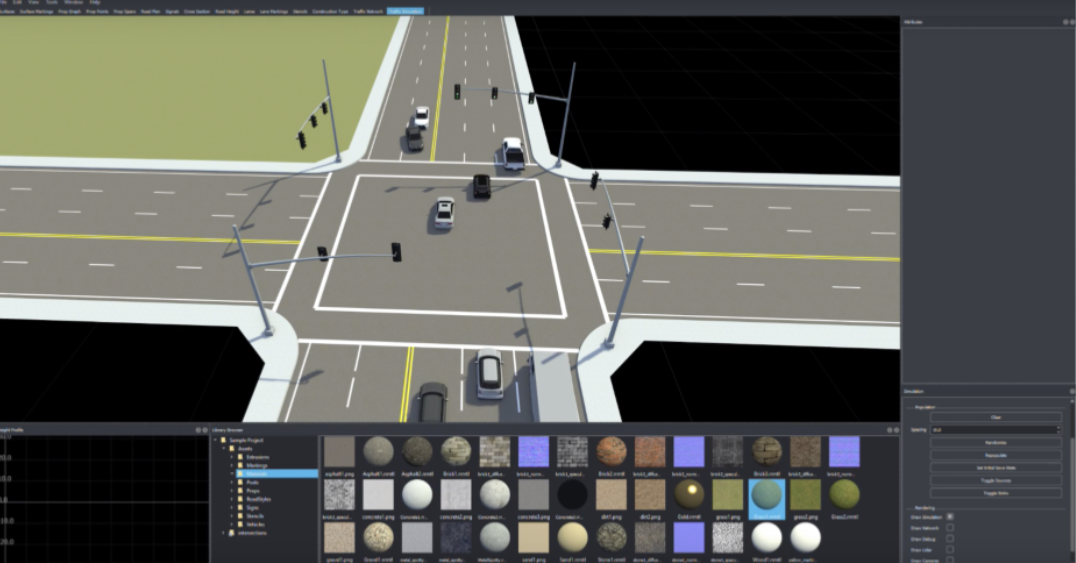The height and width of the screenshot is (563, 1076).
Task: Click the Spacing value field
Action: point(994,430)
